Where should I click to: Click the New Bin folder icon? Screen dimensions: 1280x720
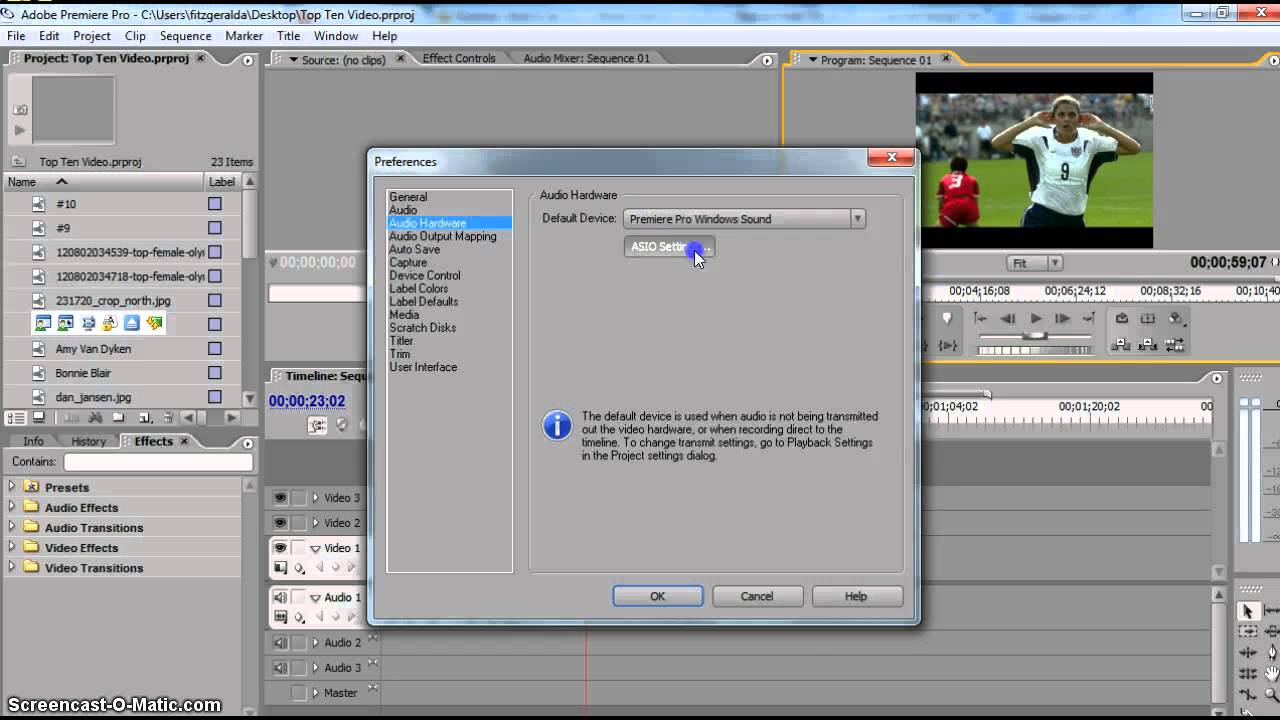click(118, 417)
